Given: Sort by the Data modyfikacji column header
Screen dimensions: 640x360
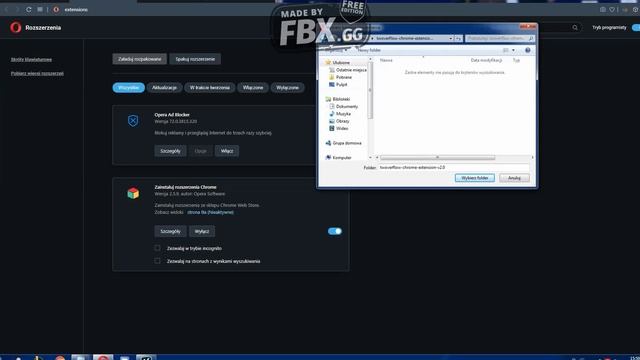Looking at the screenshot, I should [486, 60].
